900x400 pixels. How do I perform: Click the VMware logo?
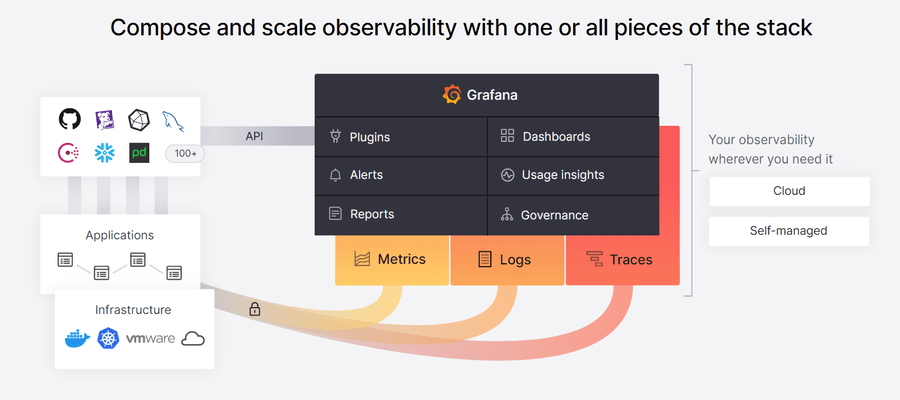pyautogui.click(x=150, y=339)
